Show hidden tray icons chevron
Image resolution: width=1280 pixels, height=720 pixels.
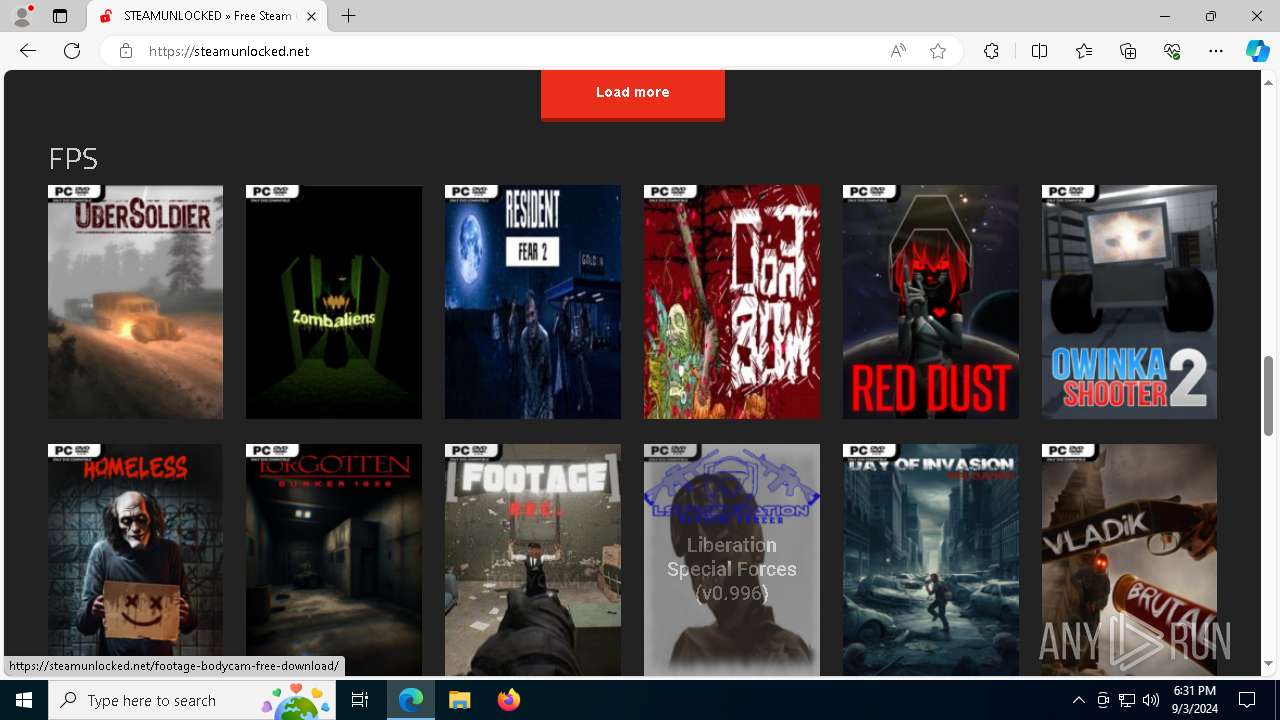(x=1078, y=700)
